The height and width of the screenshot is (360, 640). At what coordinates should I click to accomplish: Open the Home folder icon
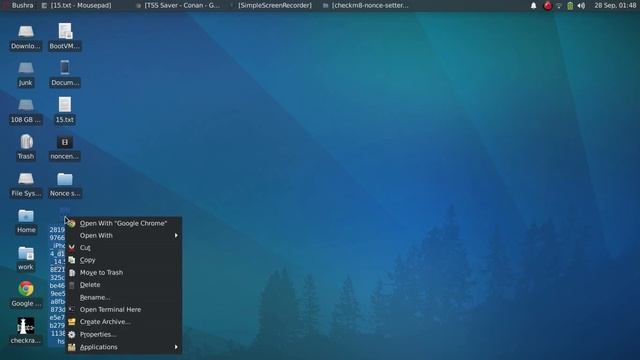(x=26, y=216)
